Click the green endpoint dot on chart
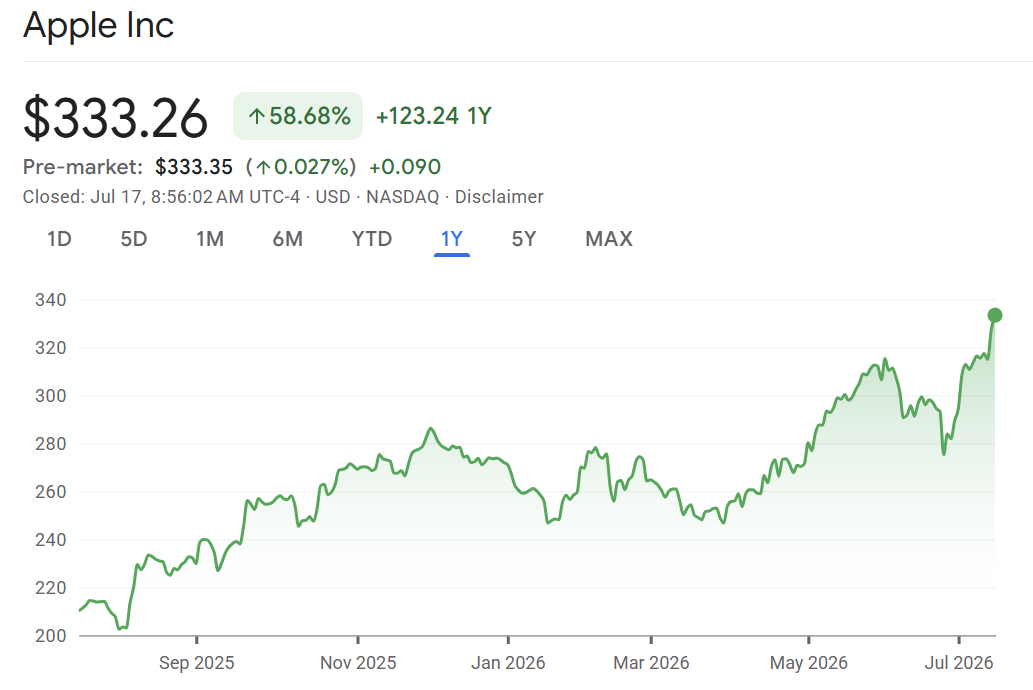Image resolution: width=1033 pixels, height=690 pixels. point(995,316)
